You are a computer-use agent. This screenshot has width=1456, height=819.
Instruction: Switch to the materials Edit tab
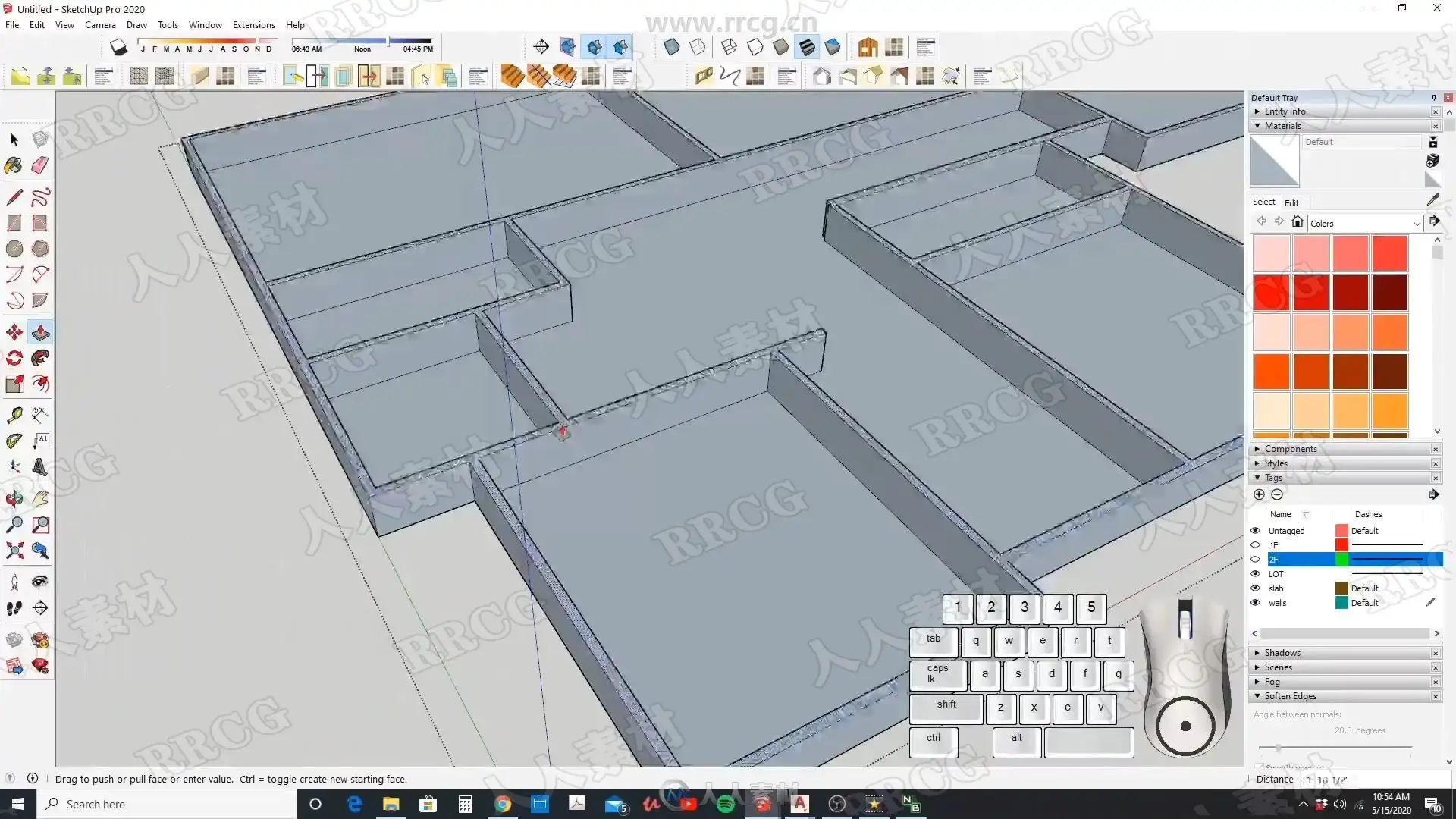[1291, 202]
